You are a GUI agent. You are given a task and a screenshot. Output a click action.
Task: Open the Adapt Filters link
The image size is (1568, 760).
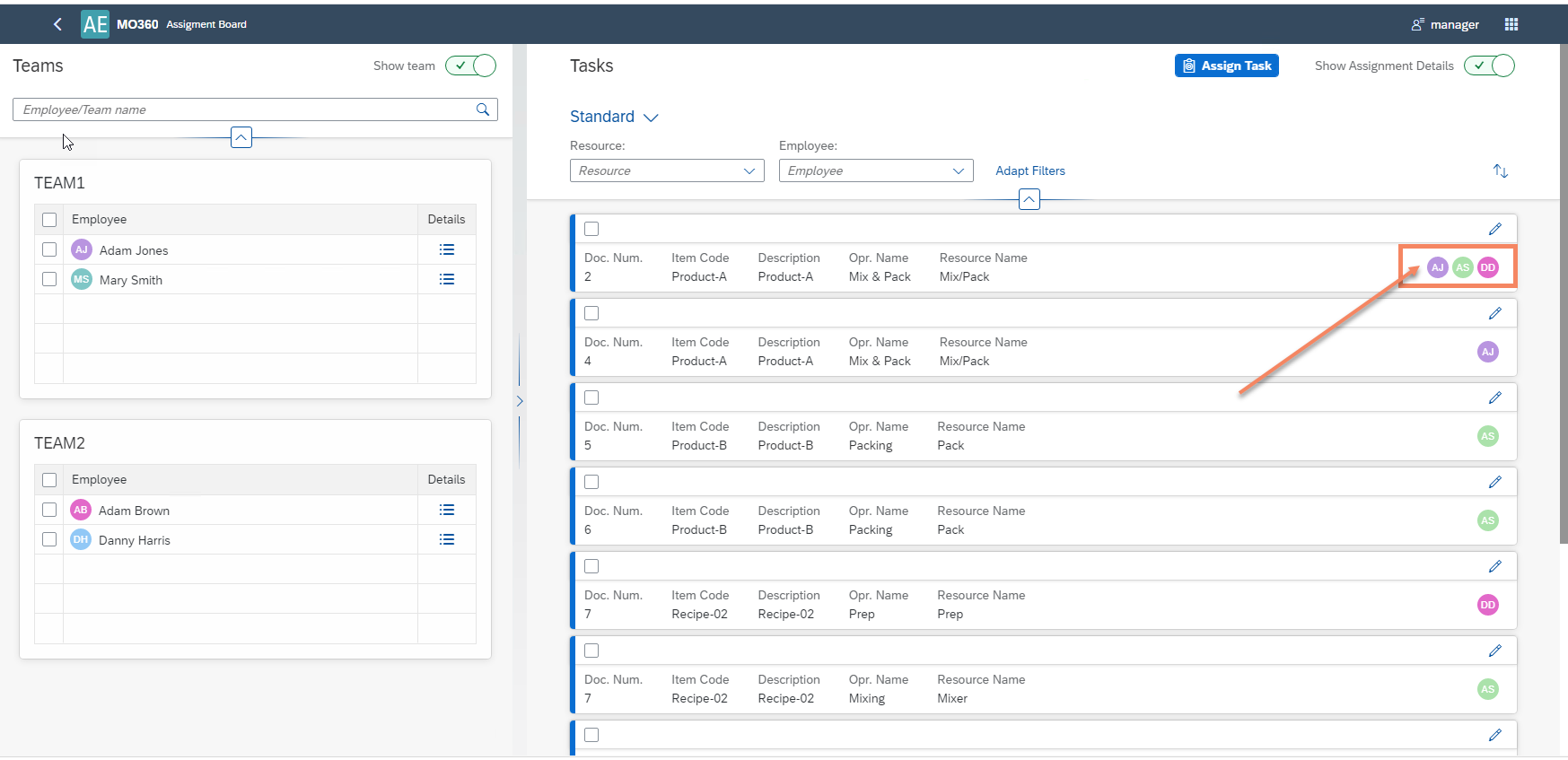pos(1029,170)
